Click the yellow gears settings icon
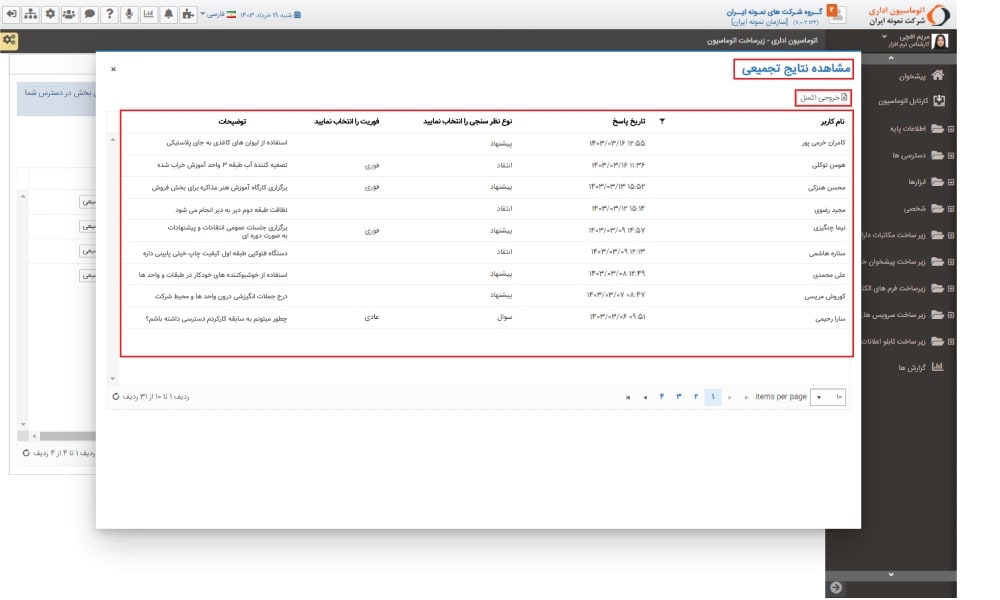 (x=10, y=40)
